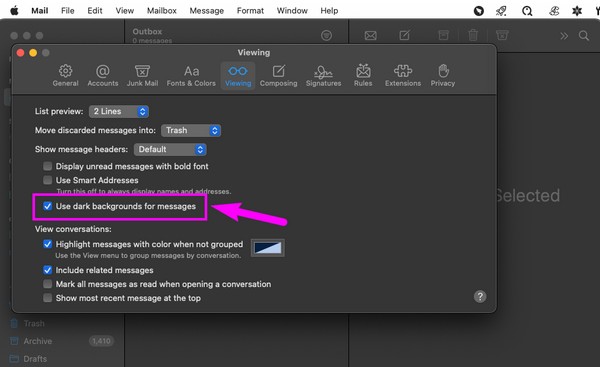
Task: Toggle the Use Smart Addresses checkbox
Action: click(x=47, y=180)
